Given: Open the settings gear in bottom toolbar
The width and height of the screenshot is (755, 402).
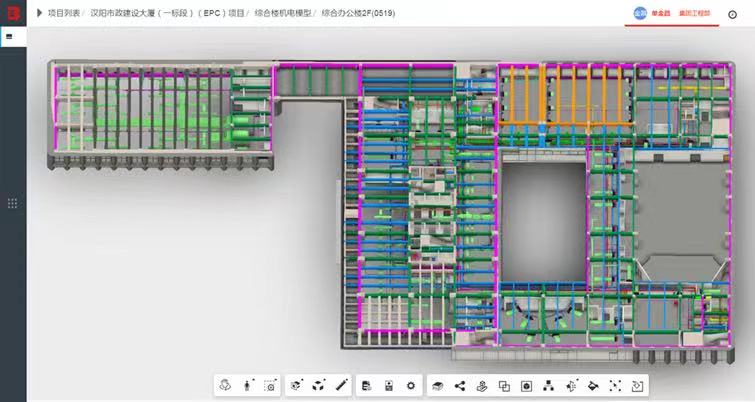Looking at the screenshot, I should click(411, 385).
